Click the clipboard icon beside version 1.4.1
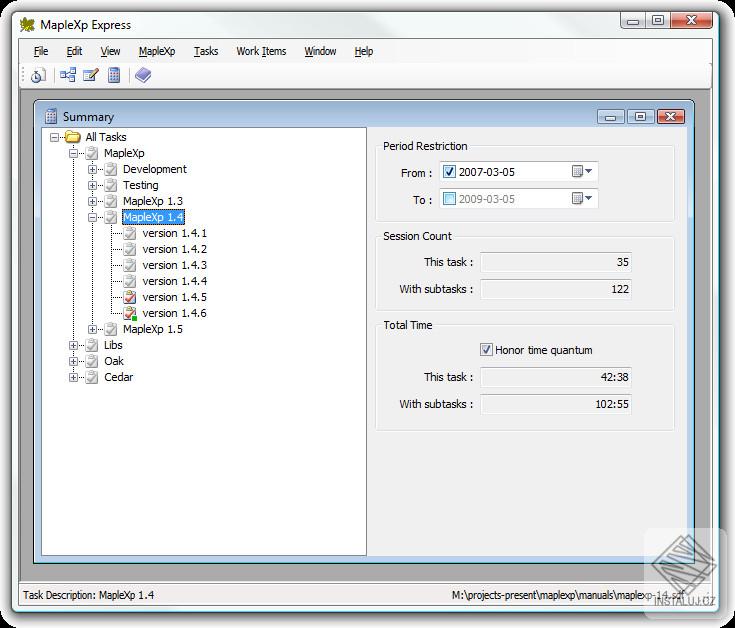The height and width of the screenshot is (628, 735). coord(130,233)
